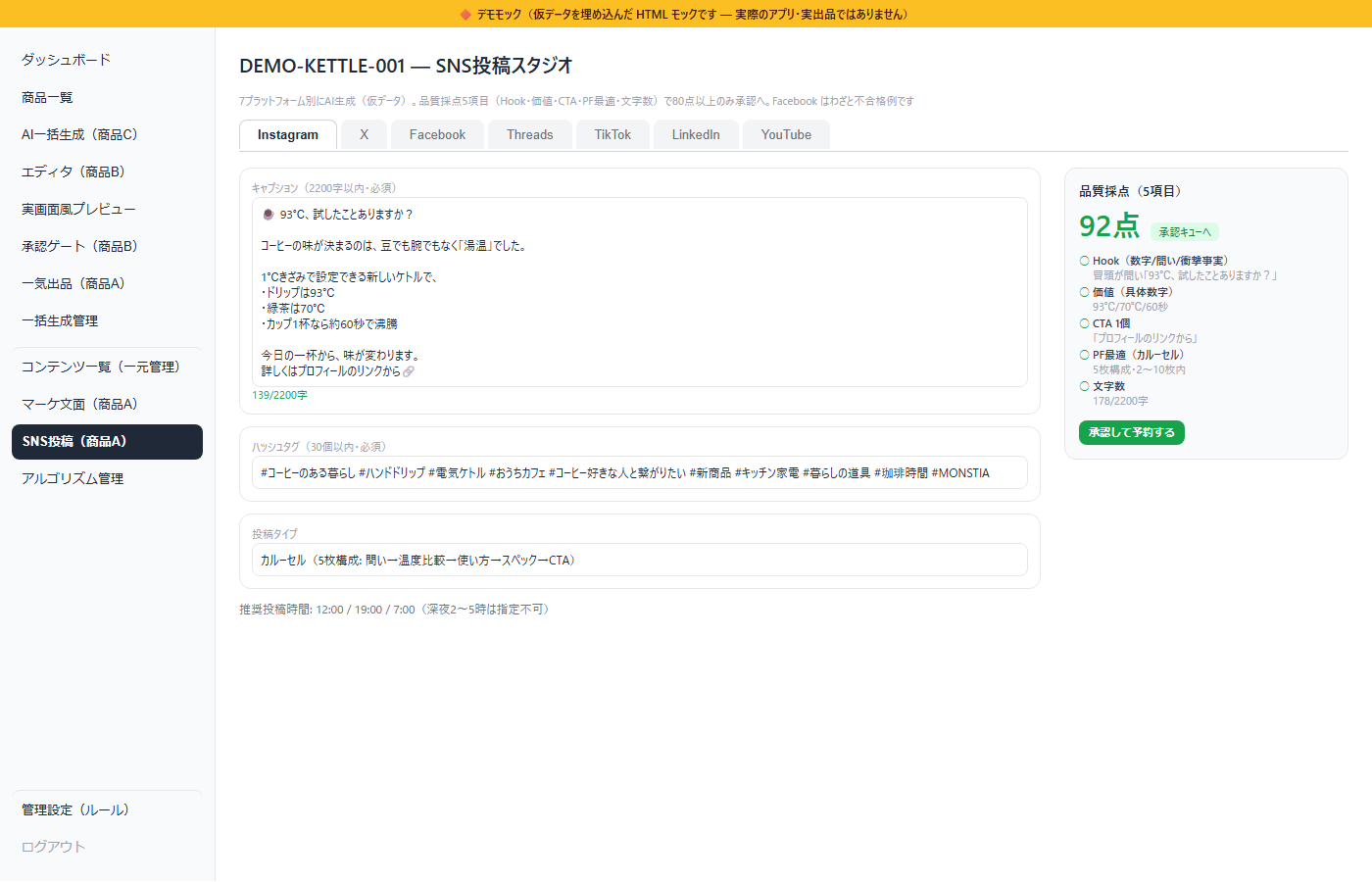This screenshot has height=882, width=1372.
Task: Click into the hashtag input field
Action: pyautogui.click(x=640, y=472)
